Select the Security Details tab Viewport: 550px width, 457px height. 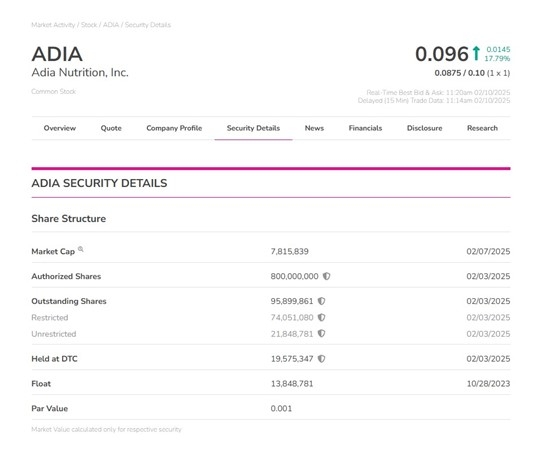click(x=253, y=128)
